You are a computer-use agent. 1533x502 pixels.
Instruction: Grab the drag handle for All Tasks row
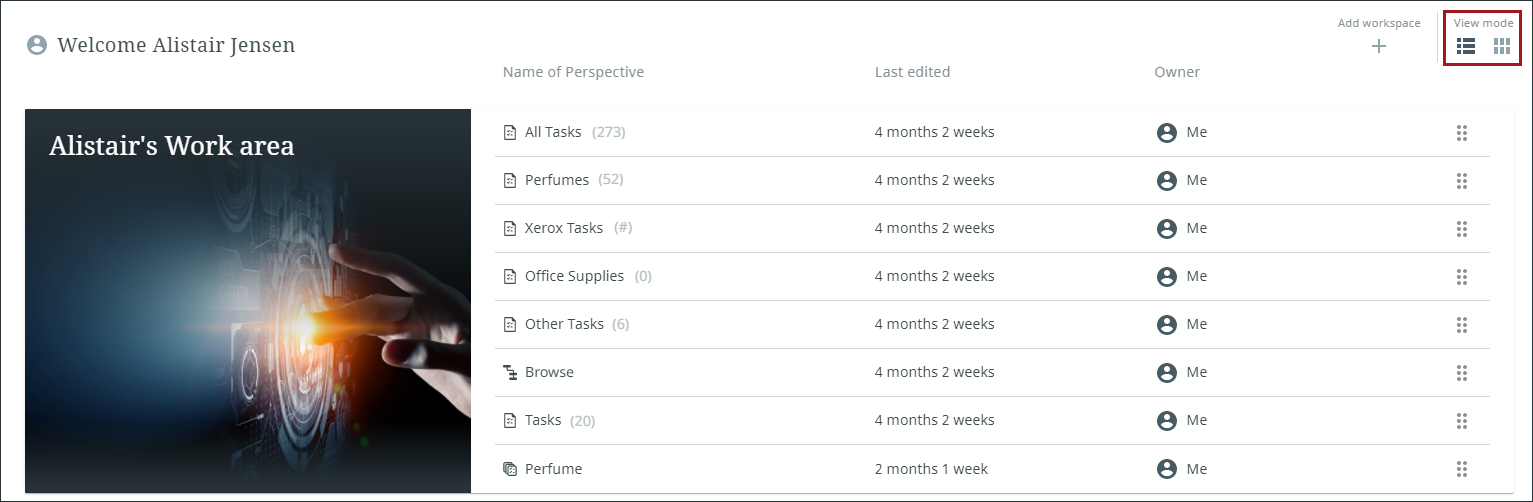pos(1462,133)
